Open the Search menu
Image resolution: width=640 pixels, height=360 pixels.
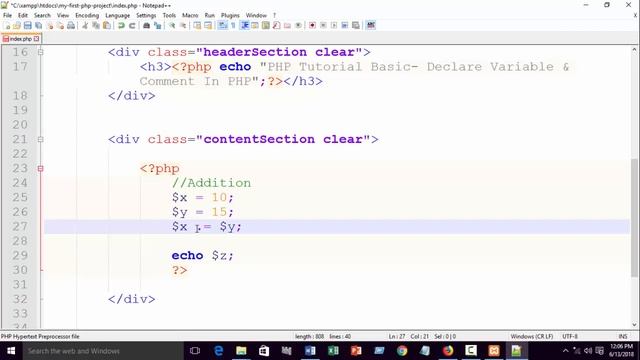[42, 16]
